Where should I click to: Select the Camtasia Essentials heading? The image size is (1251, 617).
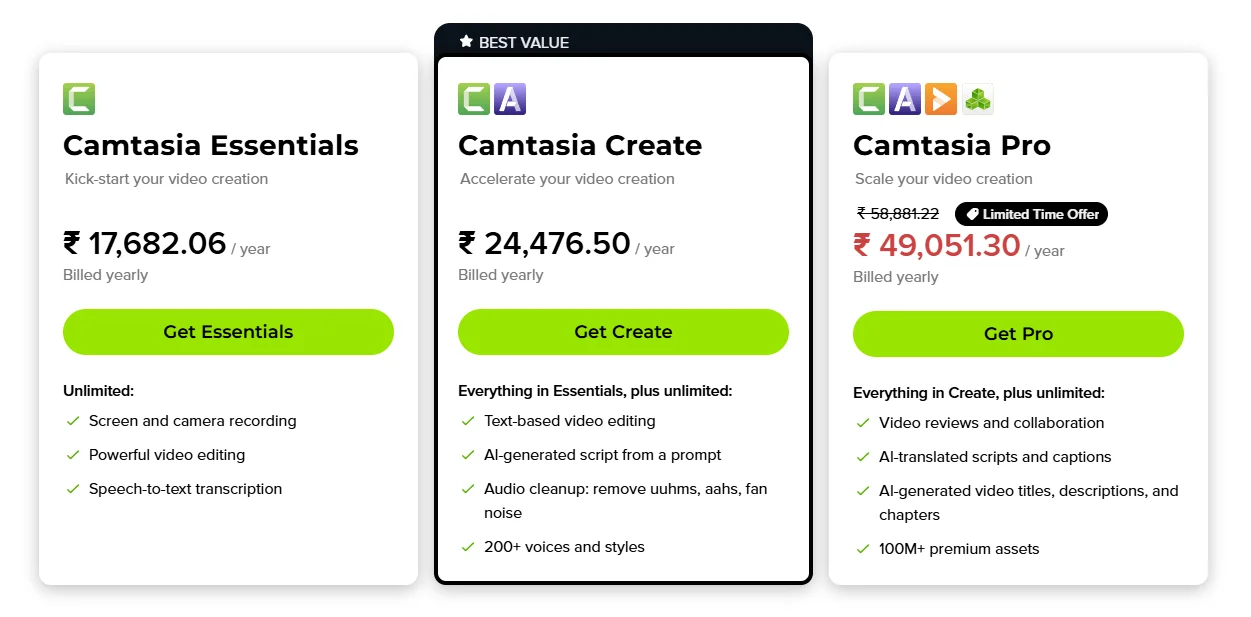pos(211,146)
